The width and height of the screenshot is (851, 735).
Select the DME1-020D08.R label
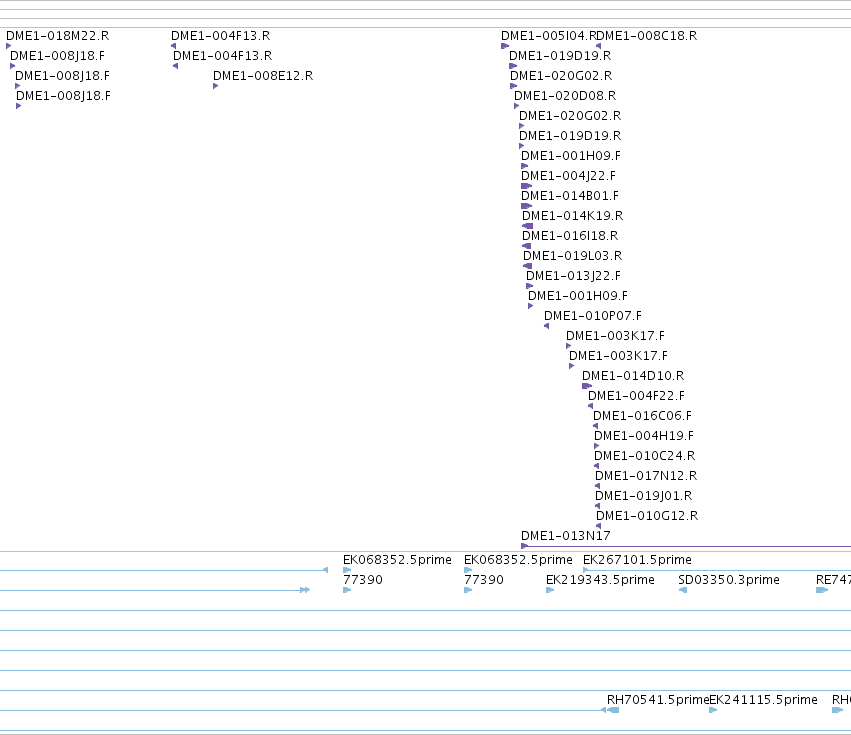pos(565,96)
